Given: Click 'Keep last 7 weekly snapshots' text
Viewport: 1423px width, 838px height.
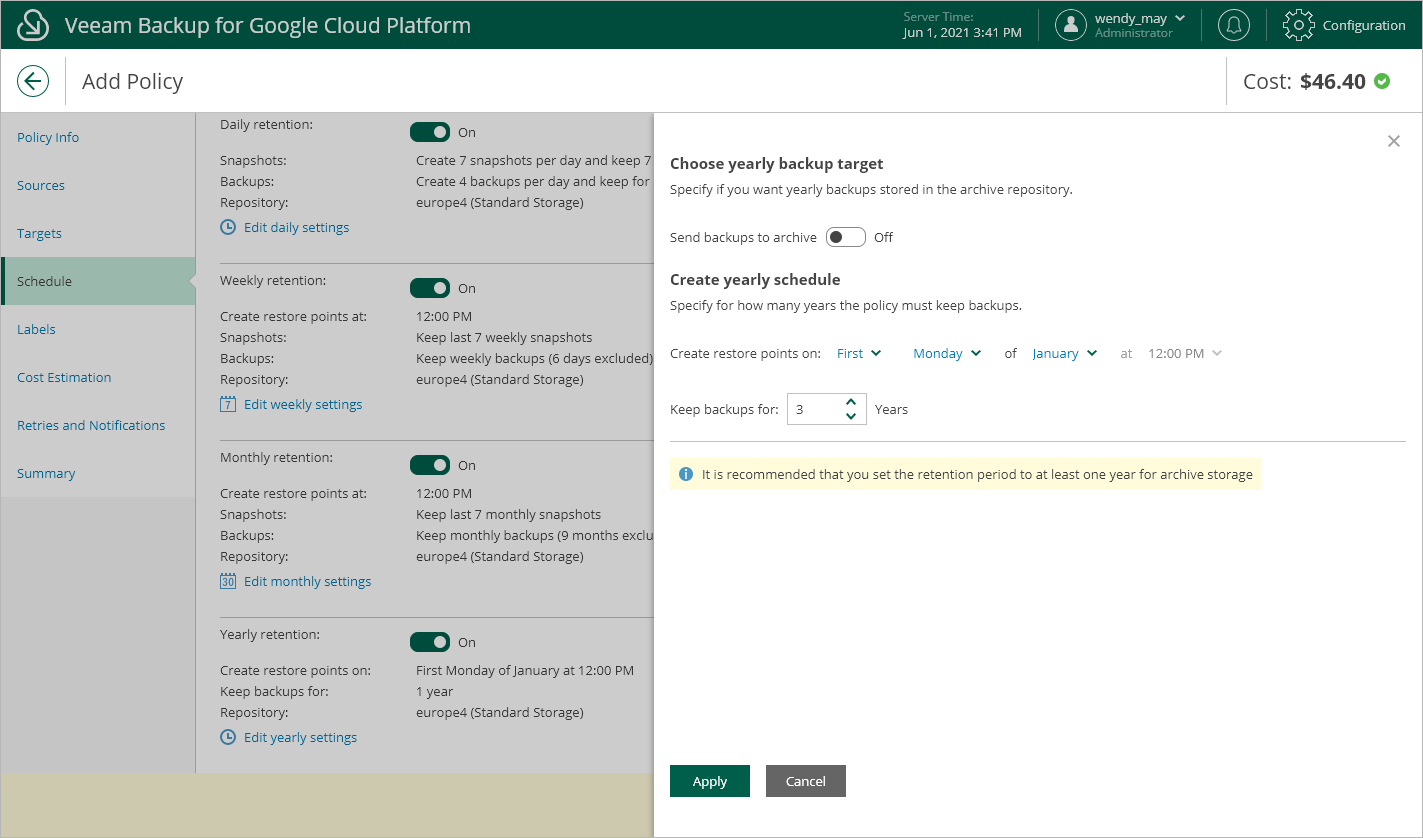Looking at the screenshot, I should [504, 337].
